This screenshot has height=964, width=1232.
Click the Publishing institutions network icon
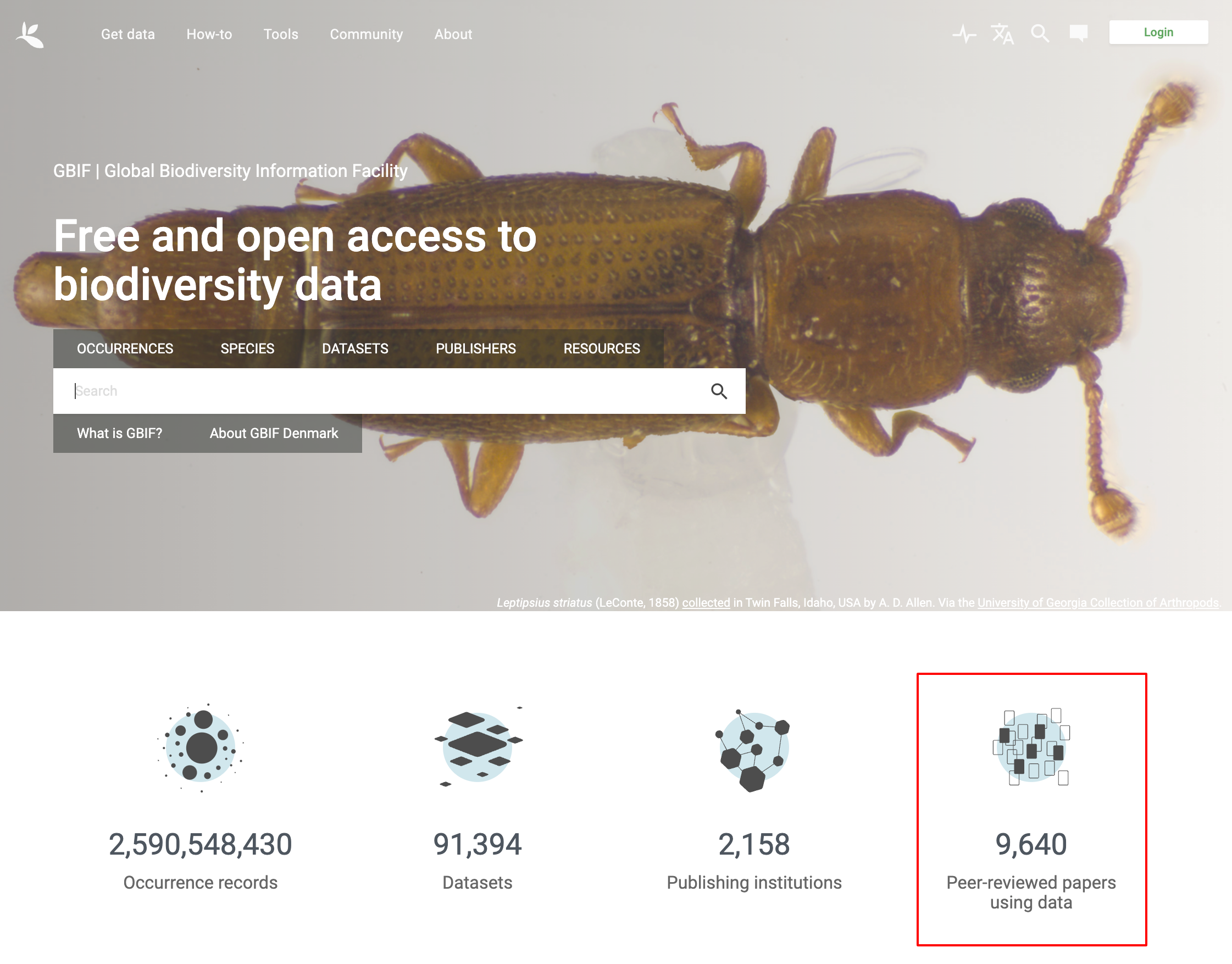pyautogui.click(x=753, y=749)
